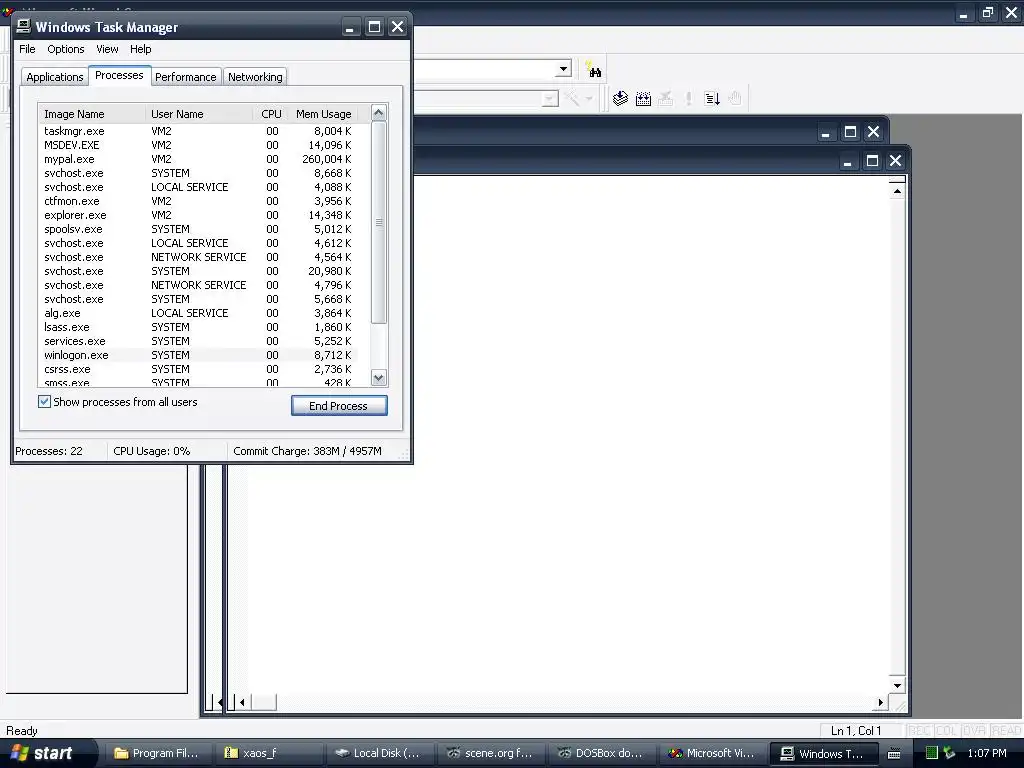Open the Help menu in Task Manager
Screen dimensions: 1024x768
coord(140,49)
